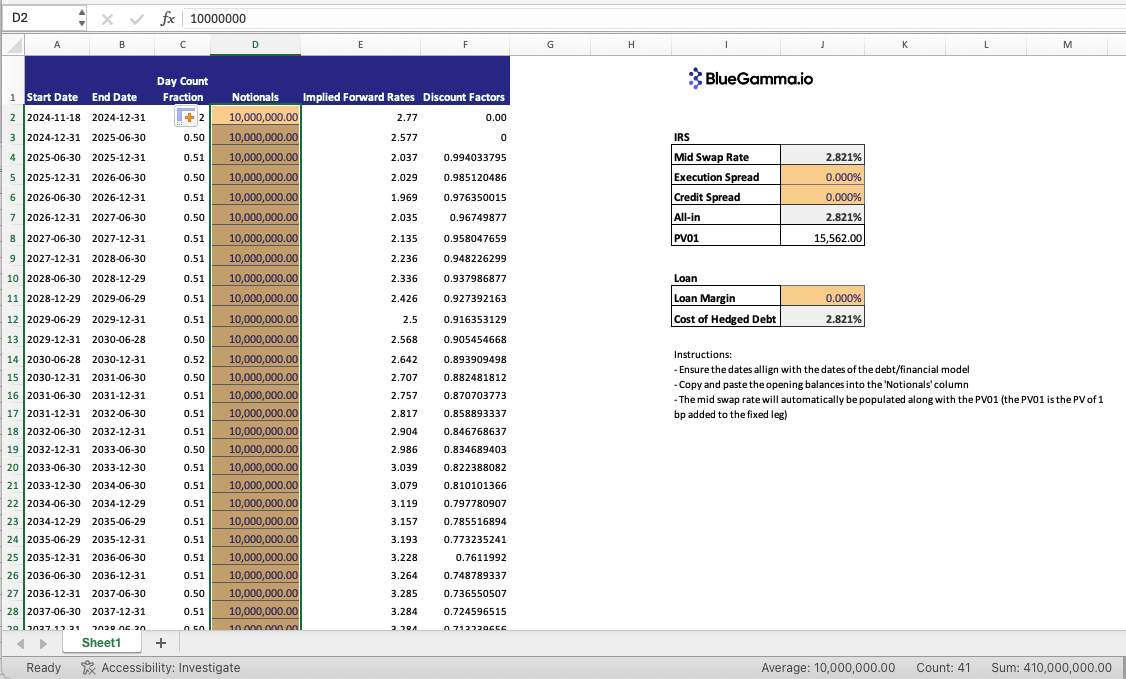Select the Loan Margin value cell
Screen dimensions: 1126x679
point(821,298)
